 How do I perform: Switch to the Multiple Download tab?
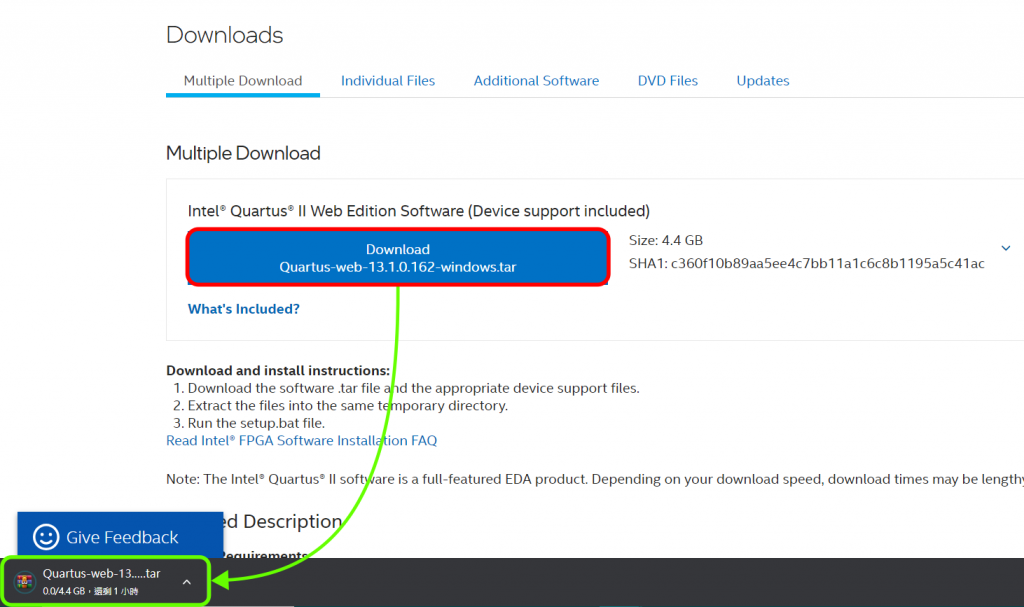pos(243,81)
